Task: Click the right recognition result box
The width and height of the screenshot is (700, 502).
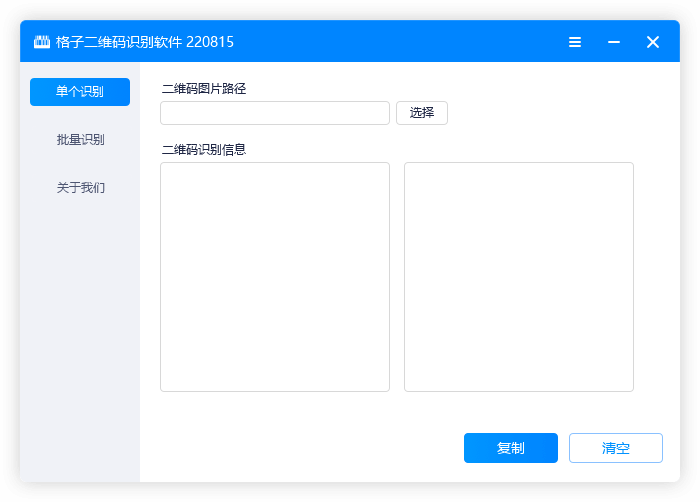Action: point(519,277)
